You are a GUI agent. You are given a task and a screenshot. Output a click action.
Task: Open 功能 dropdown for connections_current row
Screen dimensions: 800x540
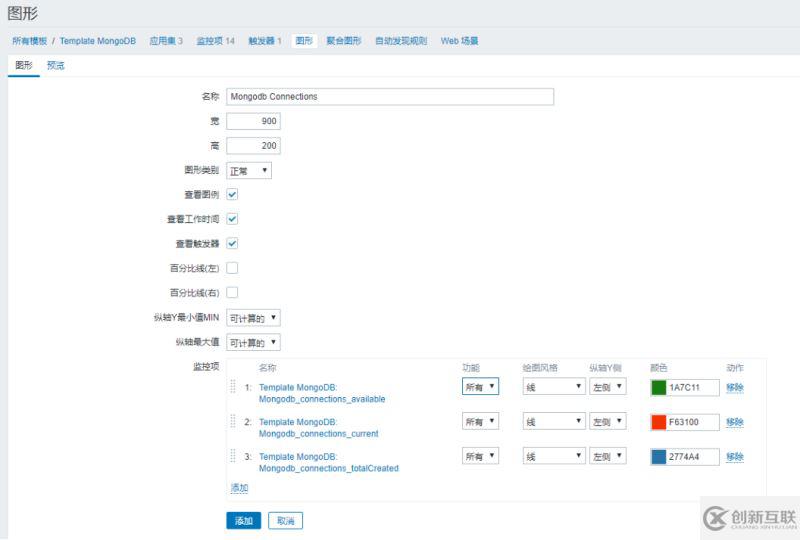tap(480, 422)
